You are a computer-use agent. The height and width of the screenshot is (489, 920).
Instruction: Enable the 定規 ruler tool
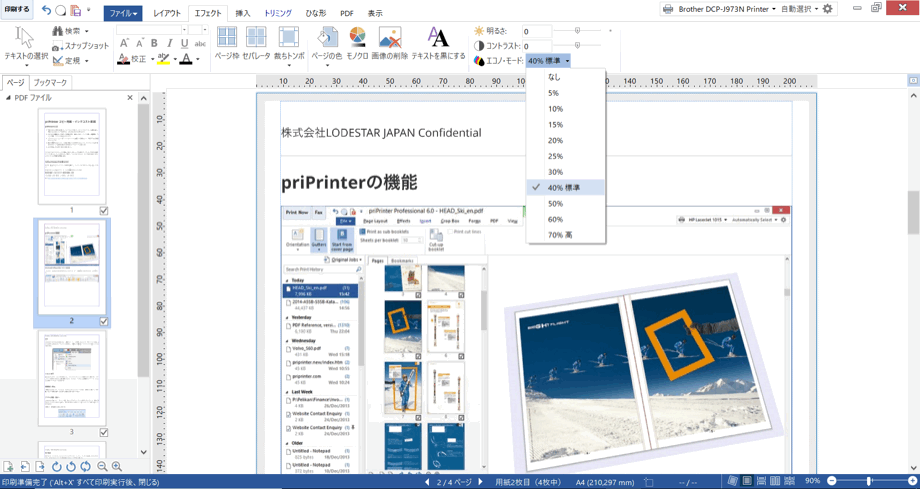coord(70,60)
